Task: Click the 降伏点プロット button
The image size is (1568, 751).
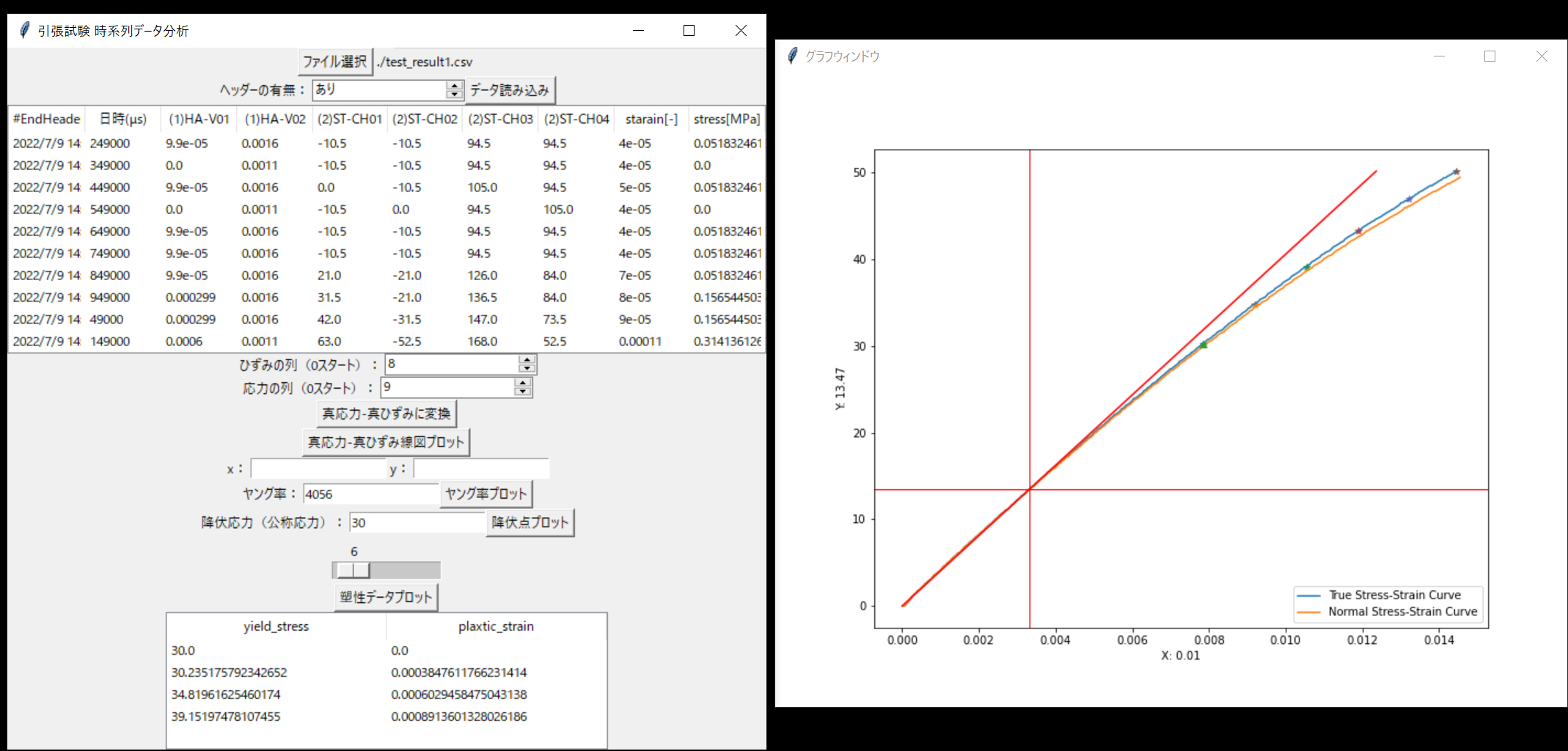Action: (530, 522)
